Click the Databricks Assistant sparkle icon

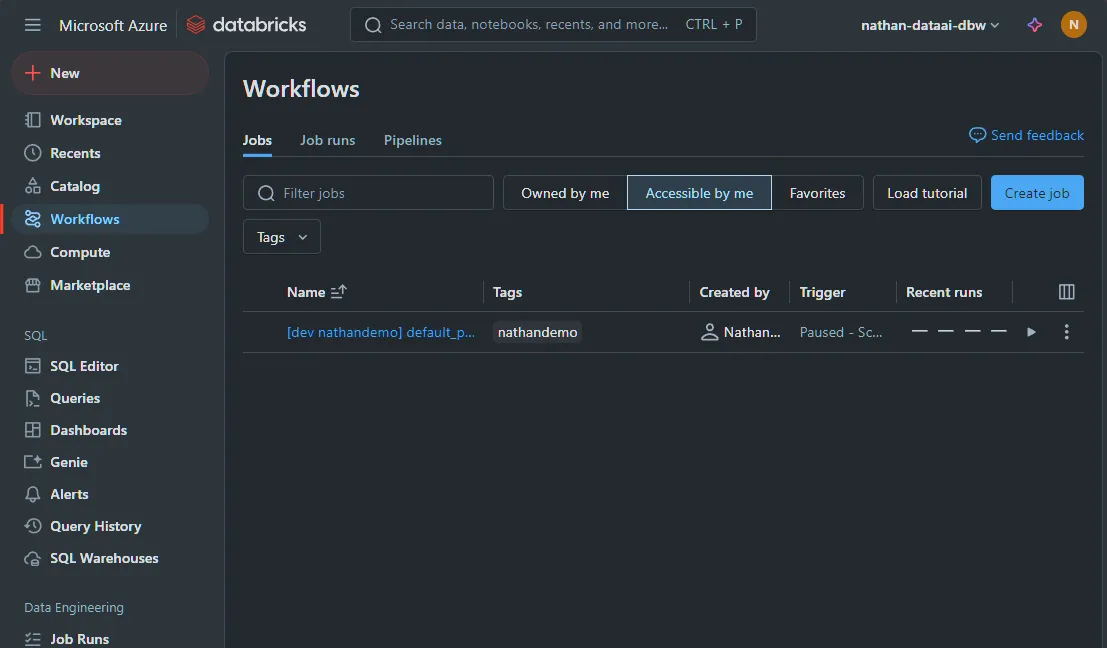(1035, 25)
